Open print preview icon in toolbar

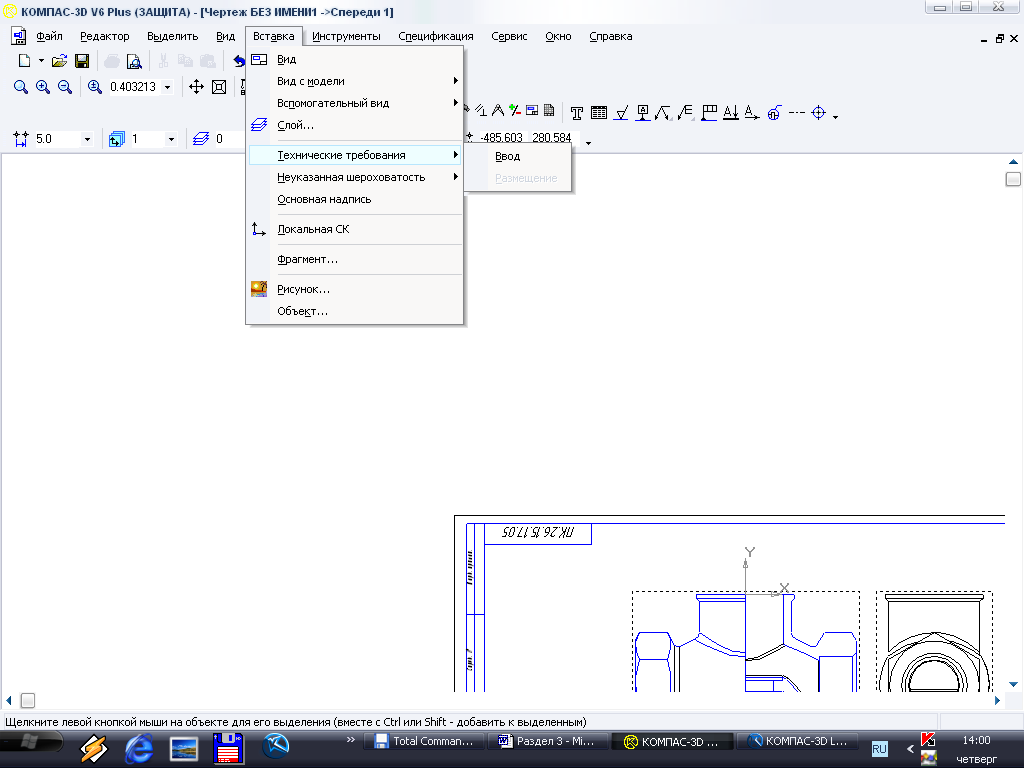(134, 61)
